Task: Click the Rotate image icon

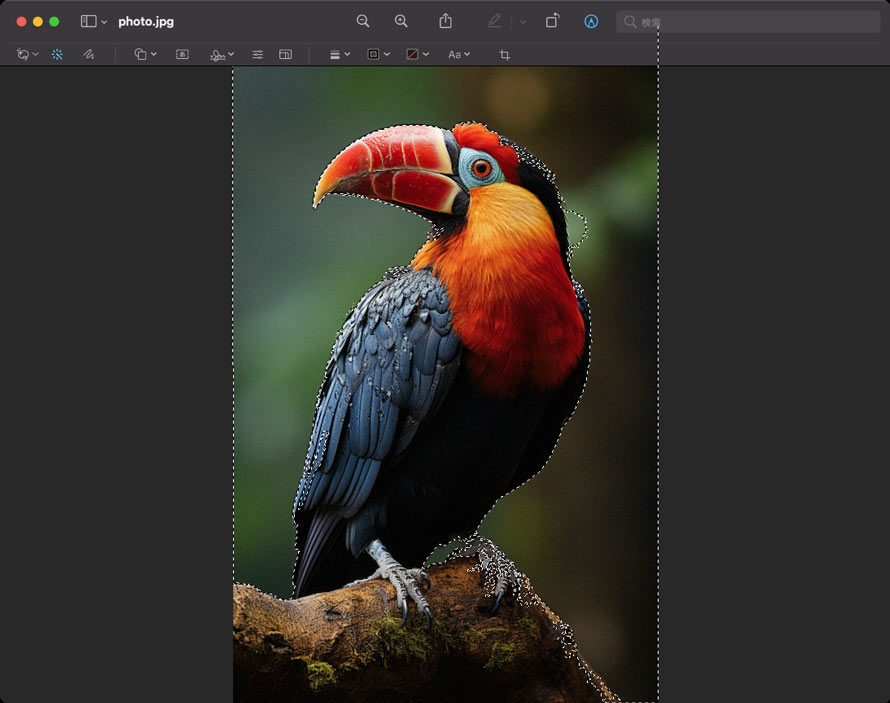Action: [x=552, y=21]
